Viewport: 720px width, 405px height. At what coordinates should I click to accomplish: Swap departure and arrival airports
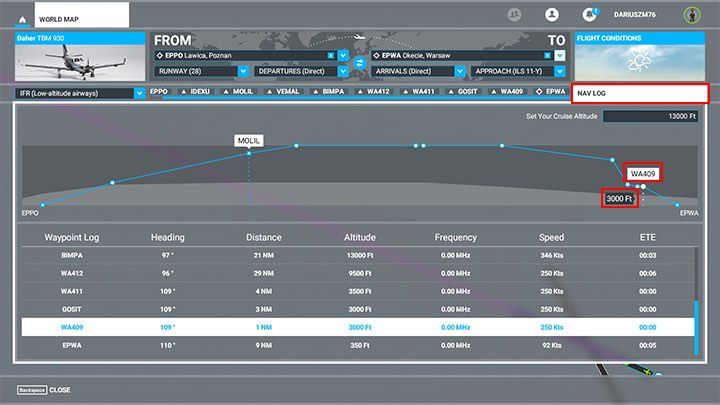(360, 63)
